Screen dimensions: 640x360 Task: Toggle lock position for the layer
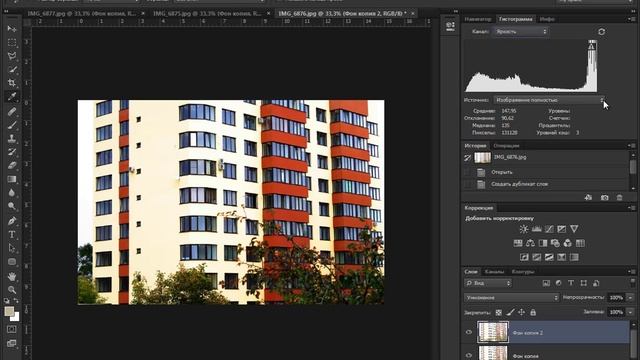click(522, 313)
